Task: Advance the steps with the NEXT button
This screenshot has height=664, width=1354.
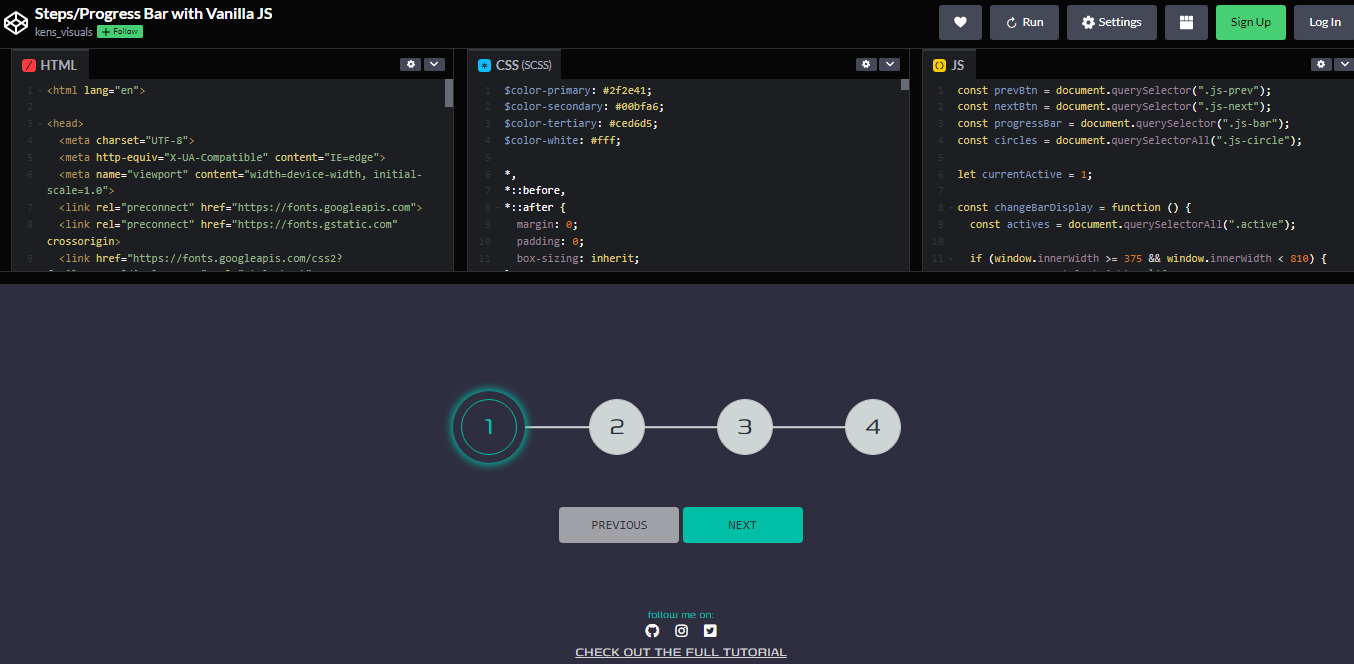Action: 743,524
